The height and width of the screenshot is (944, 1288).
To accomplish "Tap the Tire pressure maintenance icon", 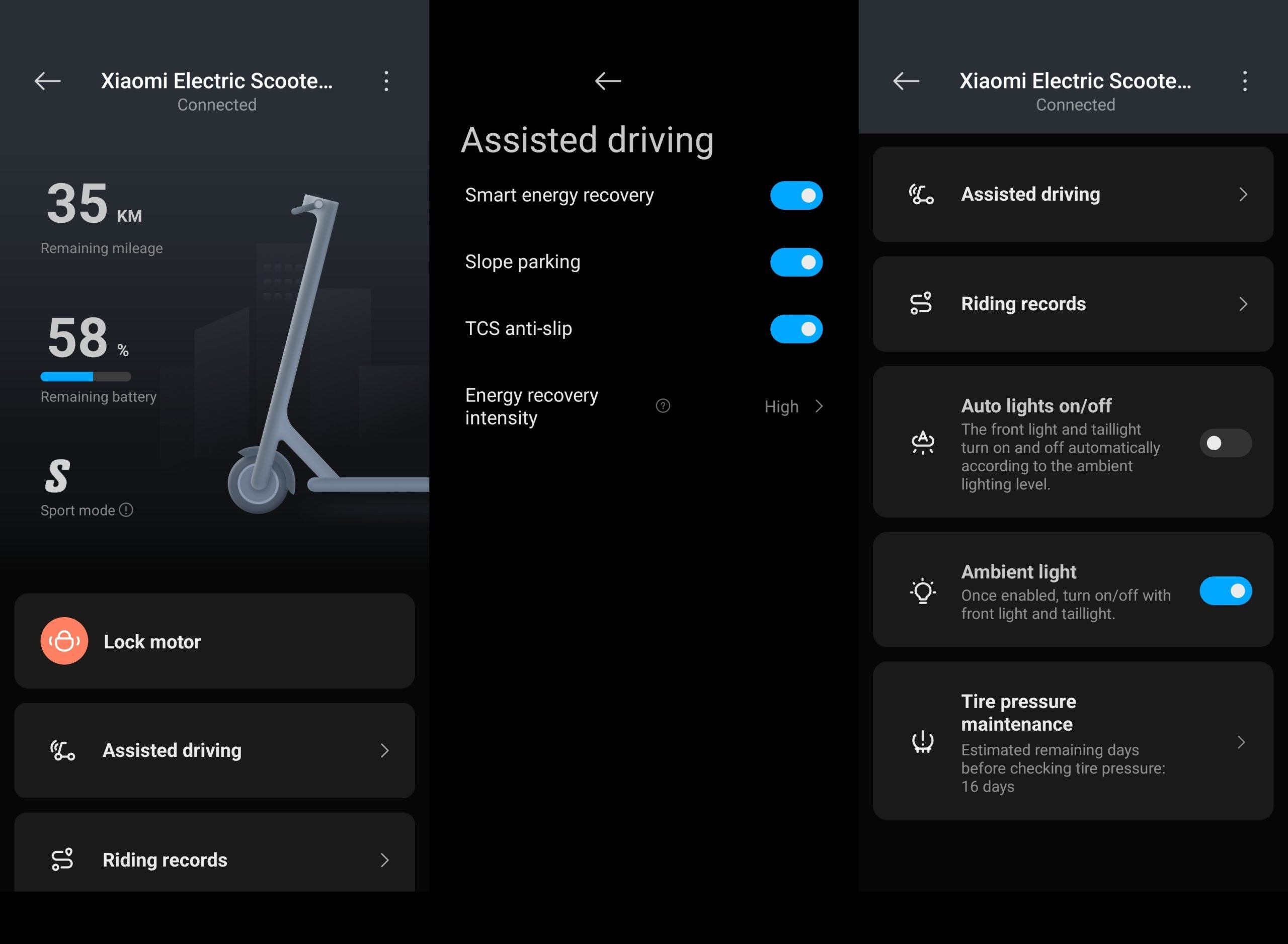I will point(923,742).
